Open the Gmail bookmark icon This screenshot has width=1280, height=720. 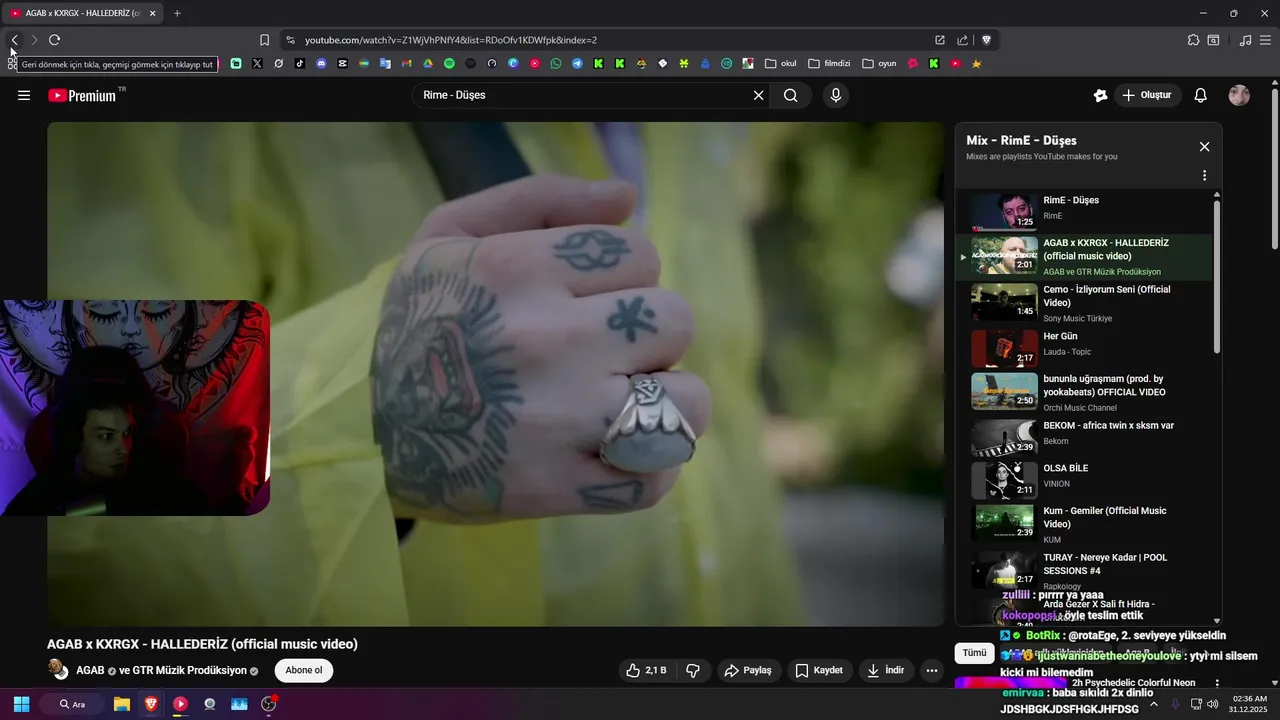(406, 63)
